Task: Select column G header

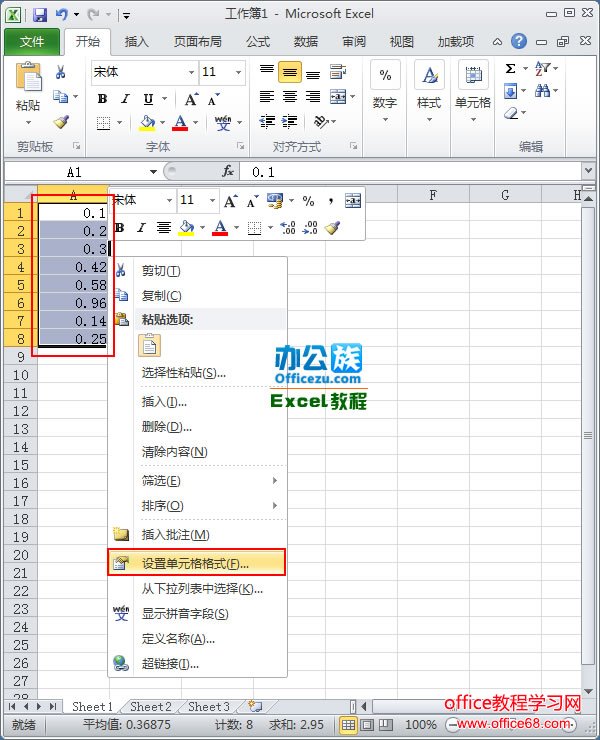Action: click(505, 195)
